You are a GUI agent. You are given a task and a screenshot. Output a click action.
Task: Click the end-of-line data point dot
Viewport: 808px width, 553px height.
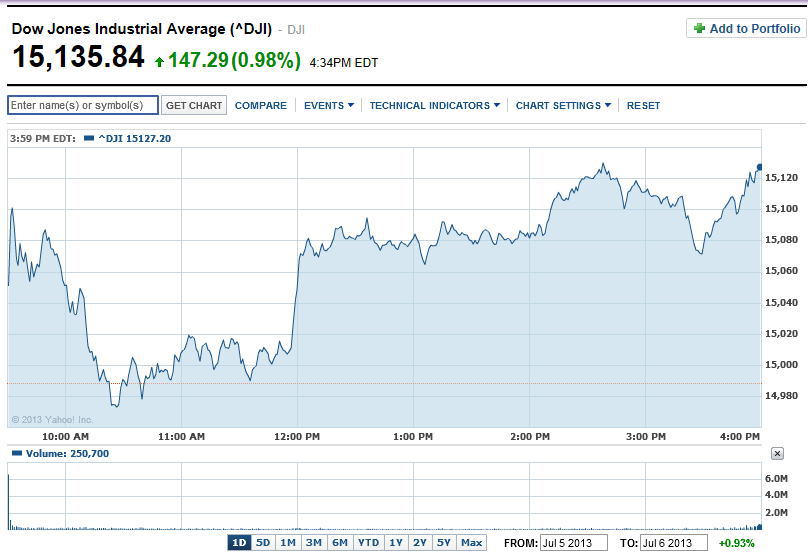click(x=759, y=167)
